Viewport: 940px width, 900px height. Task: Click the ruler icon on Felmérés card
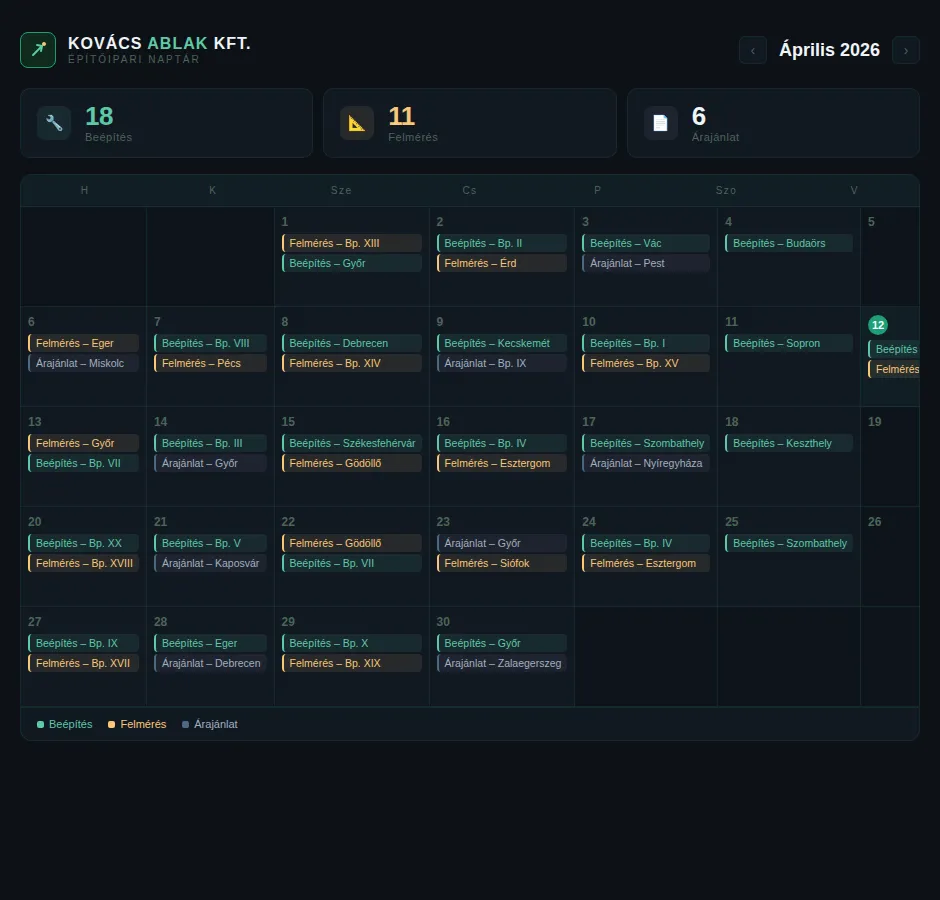coord(357,123)
